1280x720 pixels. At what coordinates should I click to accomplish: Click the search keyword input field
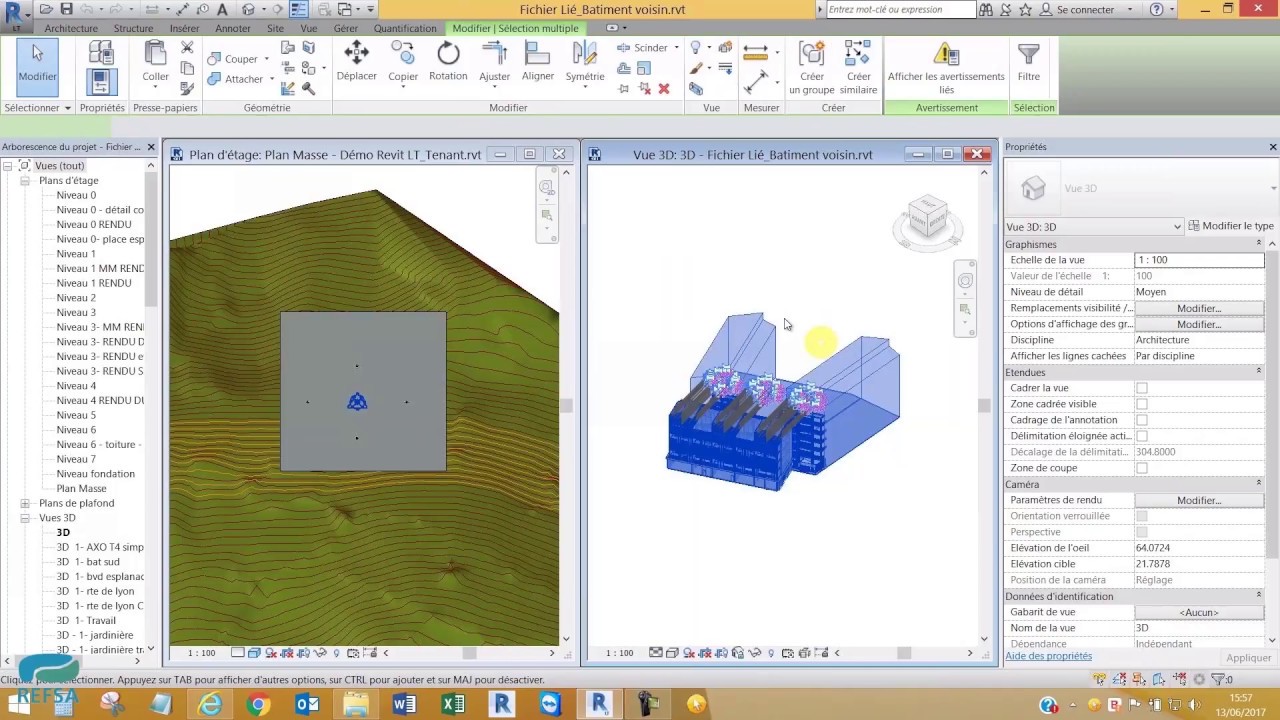point(900,9)
